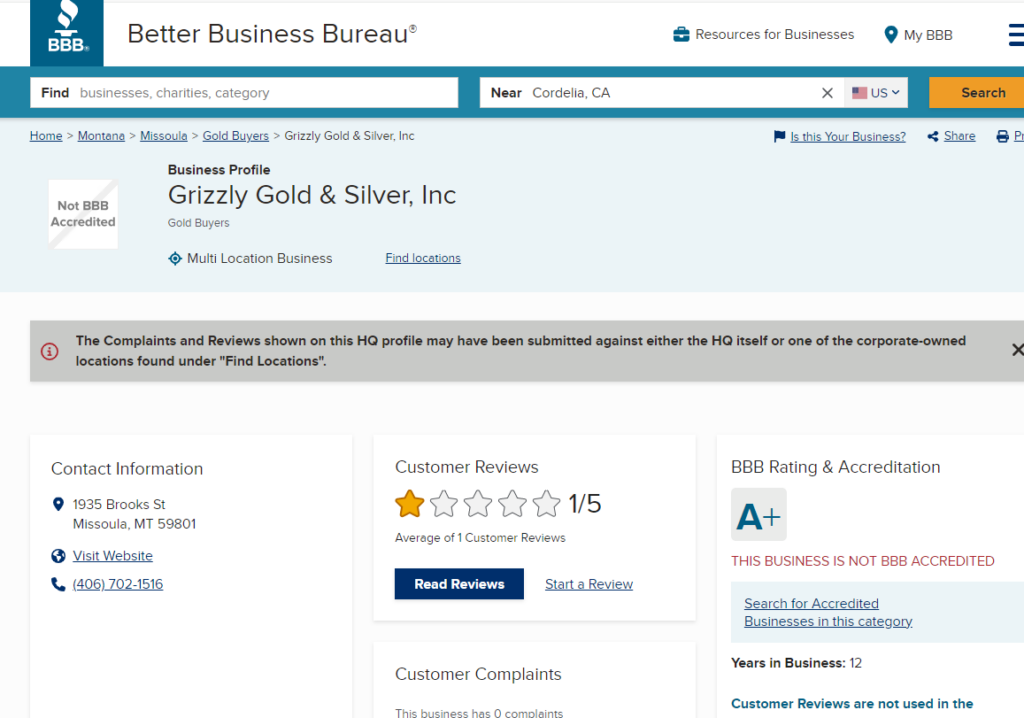Image resolution: width=1024 pixels, height=718 pixels.
Task: Click the flag icon for Is this Your Business
Action: (779, 136)
